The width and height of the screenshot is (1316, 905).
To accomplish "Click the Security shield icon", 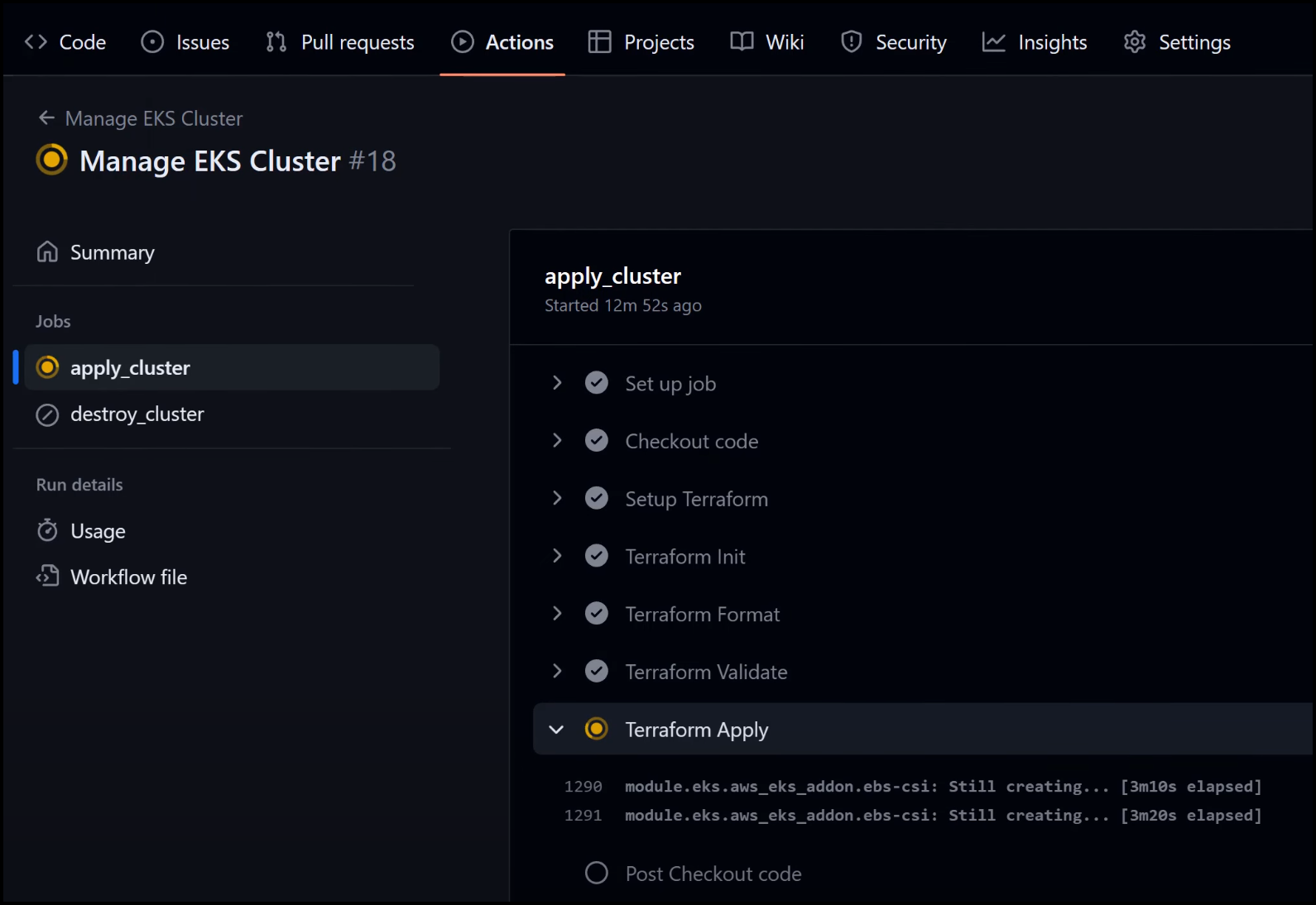I will pos(852,41).
